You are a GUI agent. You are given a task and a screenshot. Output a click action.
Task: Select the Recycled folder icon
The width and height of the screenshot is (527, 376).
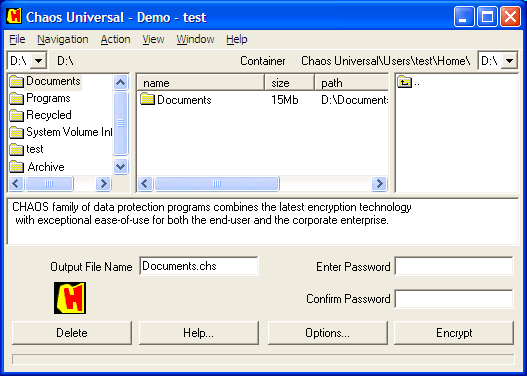[x=16, y=115]
